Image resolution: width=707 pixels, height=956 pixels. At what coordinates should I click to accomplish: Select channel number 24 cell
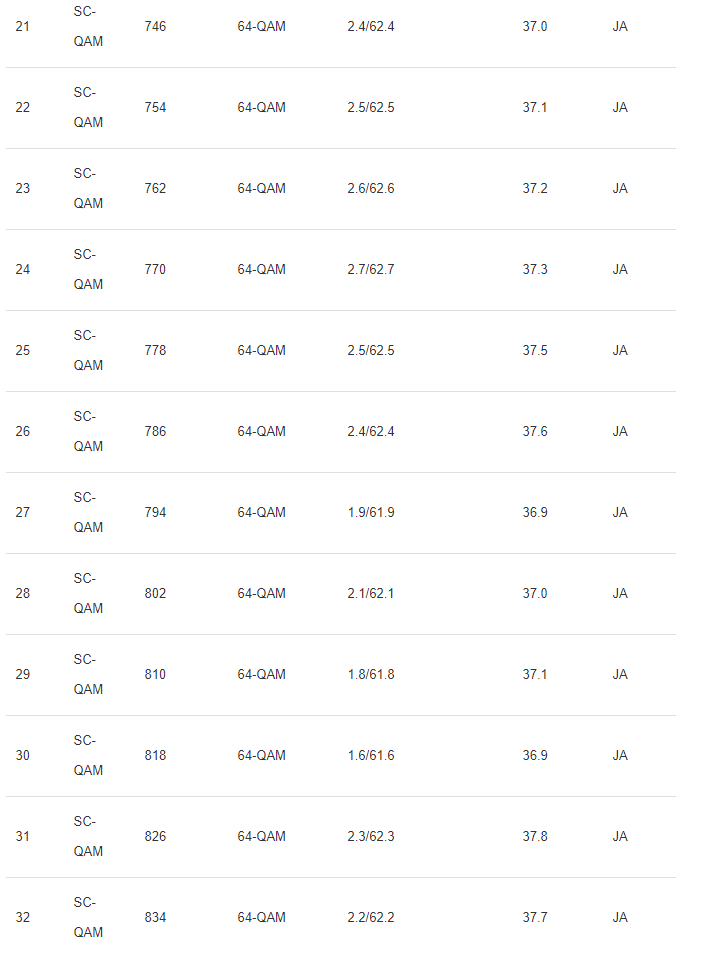click(x=23, y=269)
